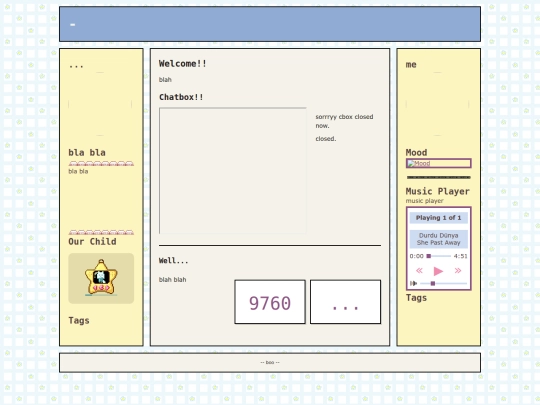Click the 'Tags' heading in left sidebar
Image resolution: width=540 pixels, height=405 pixels.
coord(79,321)
